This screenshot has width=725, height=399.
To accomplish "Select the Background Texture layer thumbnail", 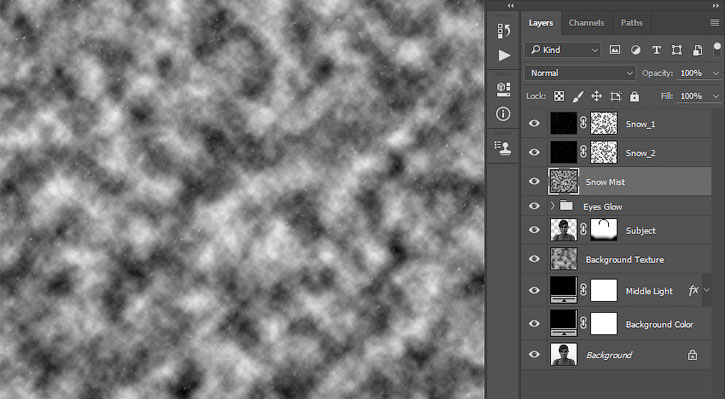I will (x=564, y=258).
